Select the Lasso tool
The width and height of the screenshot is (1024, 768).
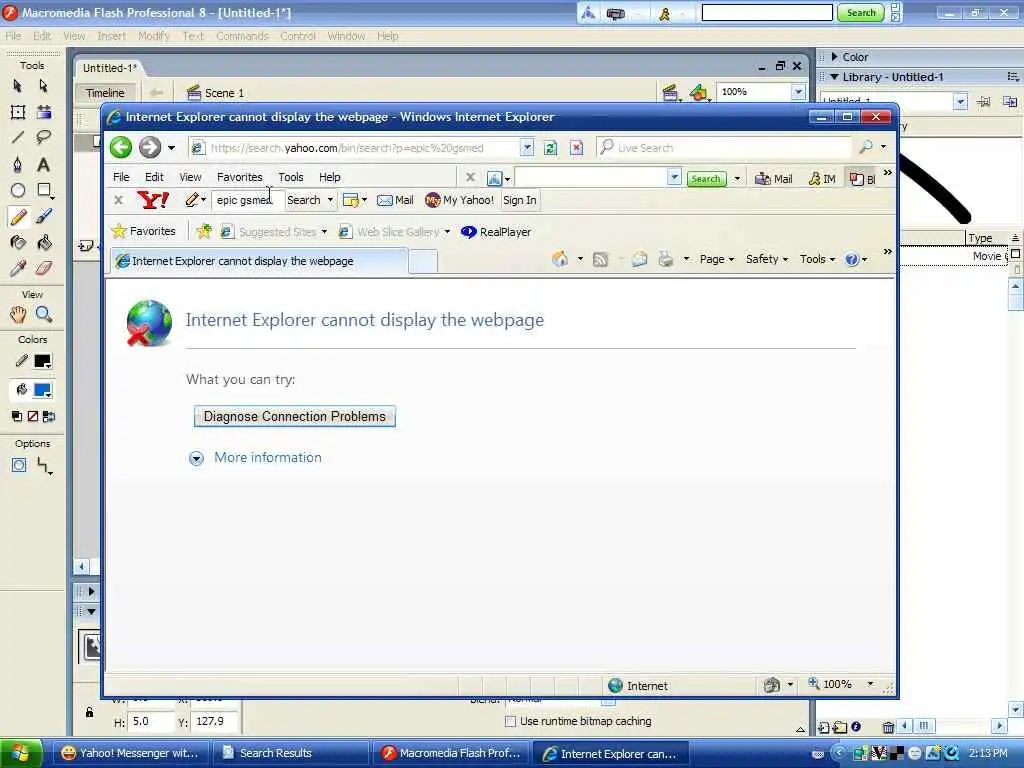pyautogui.click(x=44, y=137)
